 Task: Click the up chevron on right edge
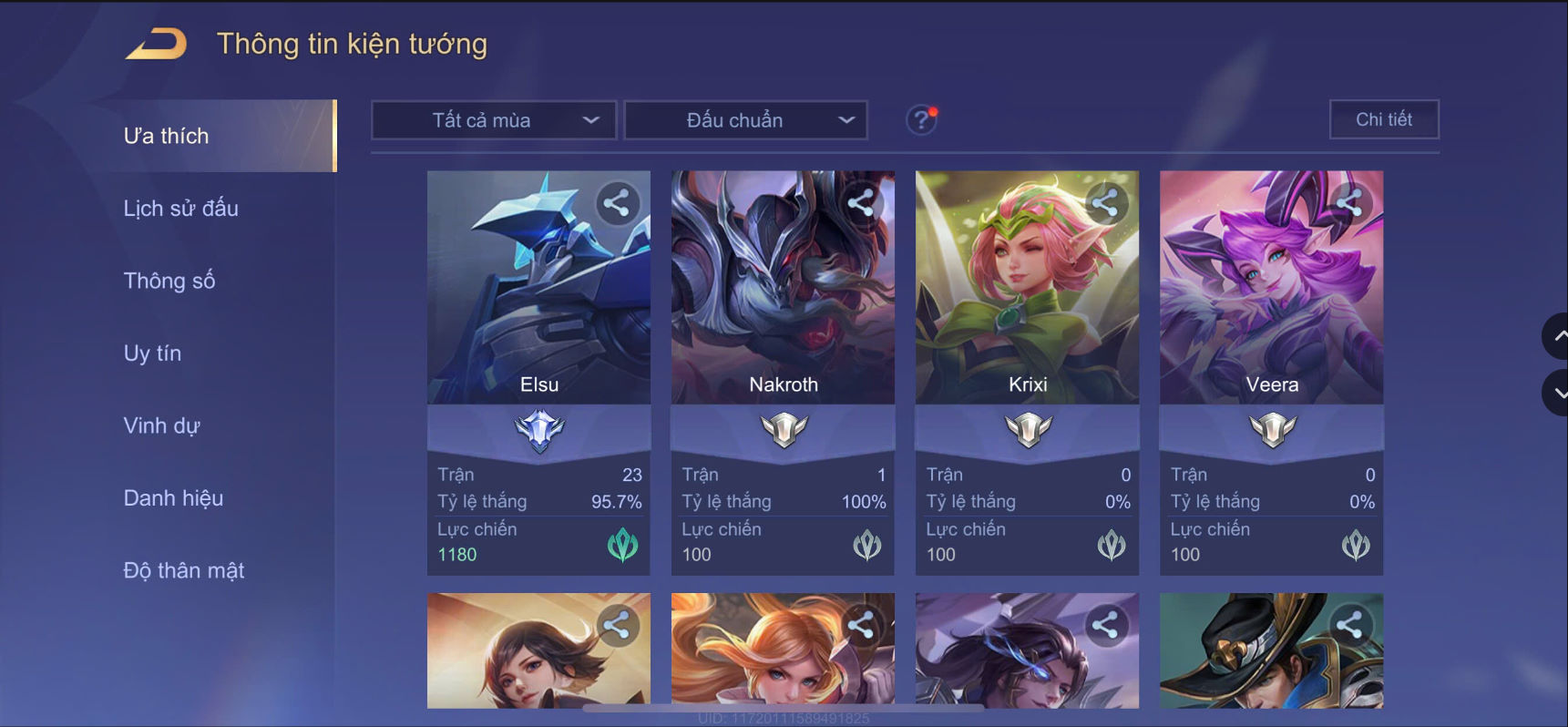(1557, 336)
